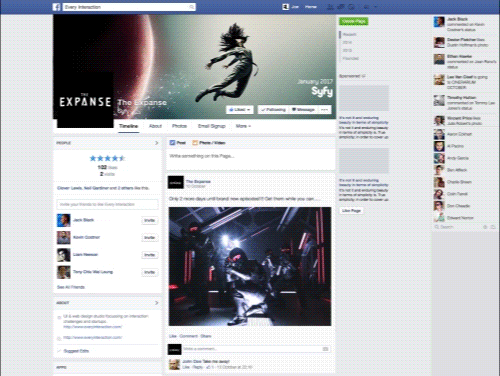Click the green Create Page button
The width and height of the screenshot is (500, 376).
point(353,21)
